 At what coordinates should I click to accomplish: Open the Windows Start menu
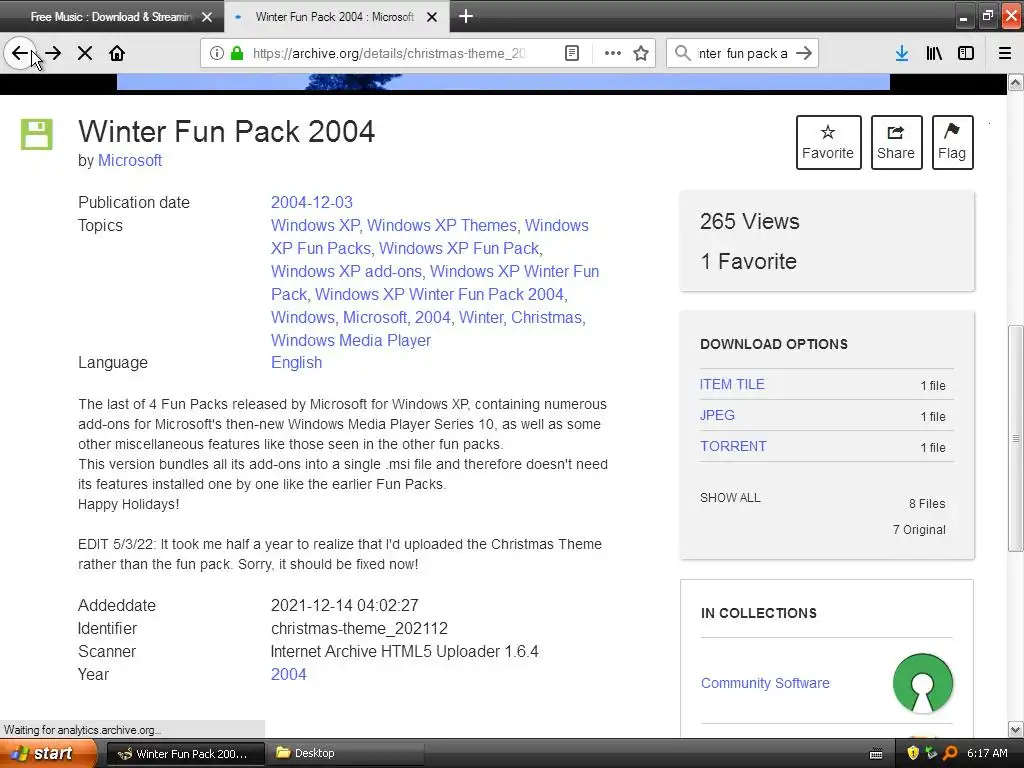47,754
